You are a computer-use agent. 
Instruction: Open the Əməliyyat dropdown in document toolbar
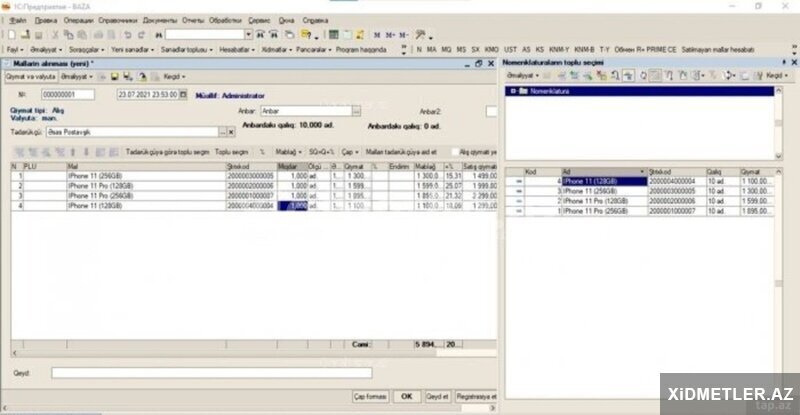coord(77,76)
